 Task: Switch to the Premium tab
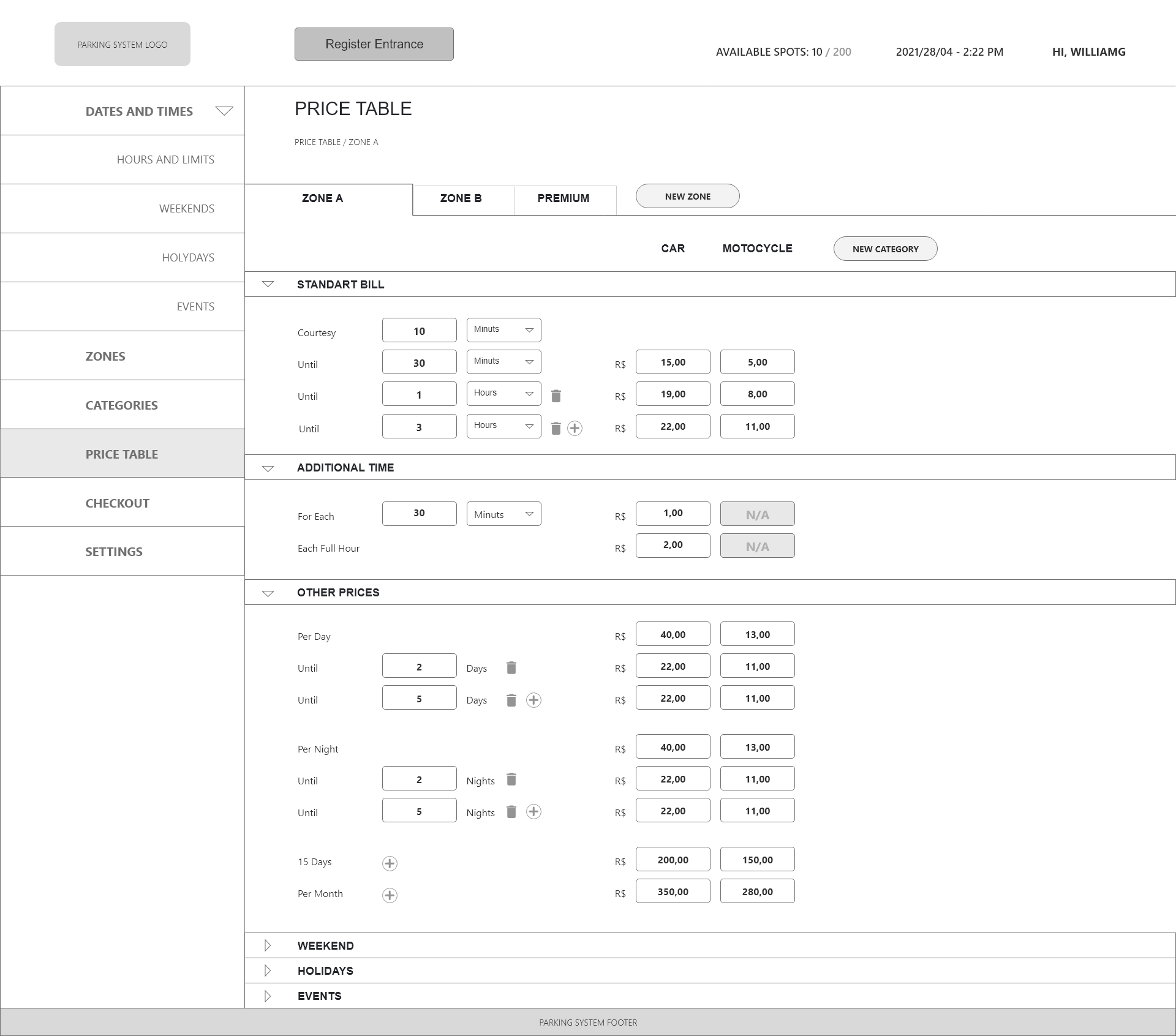click(x=565, y=200)
